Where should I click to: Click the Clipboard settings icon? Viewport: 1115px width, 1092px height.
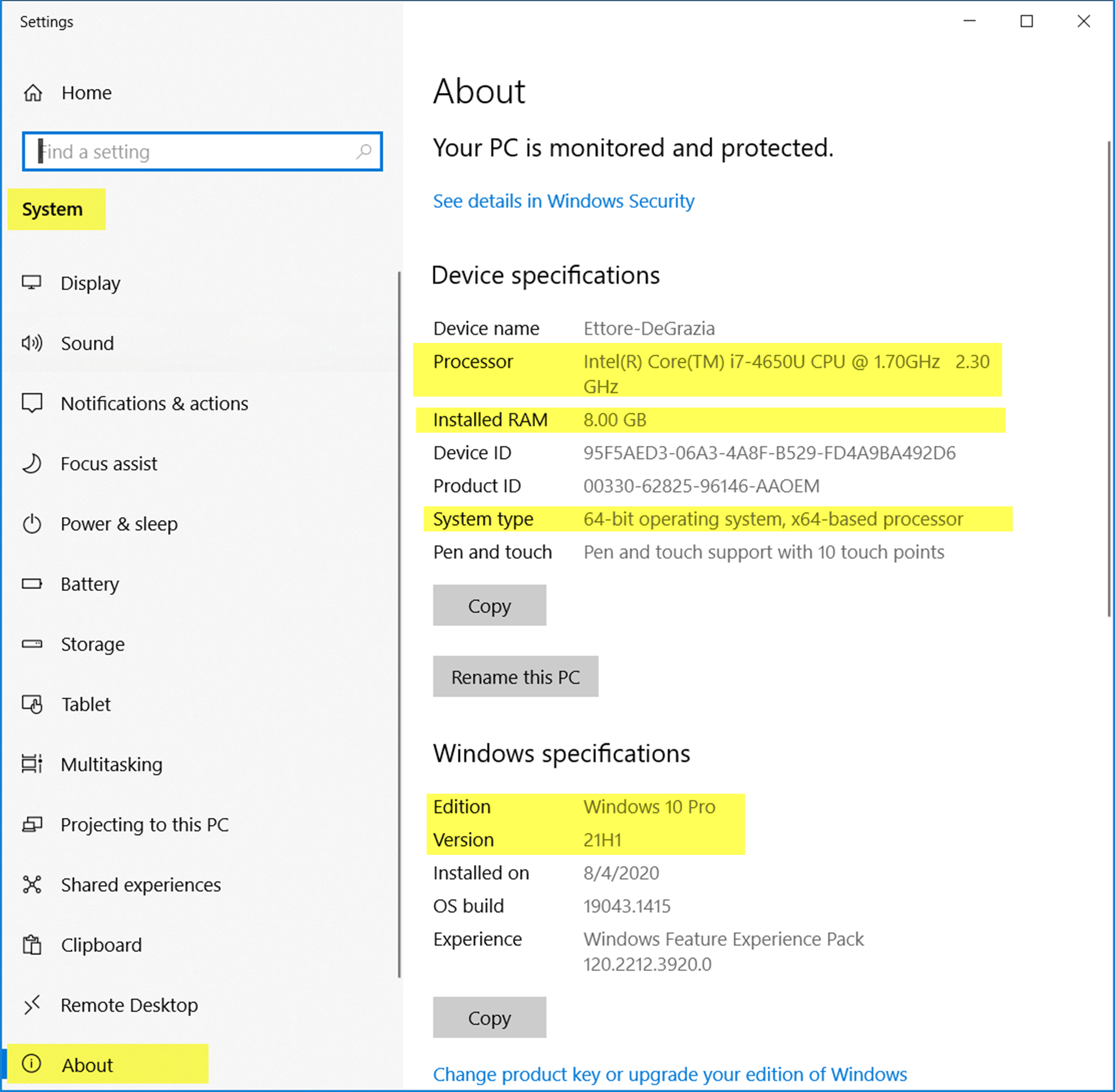(33, 944)
